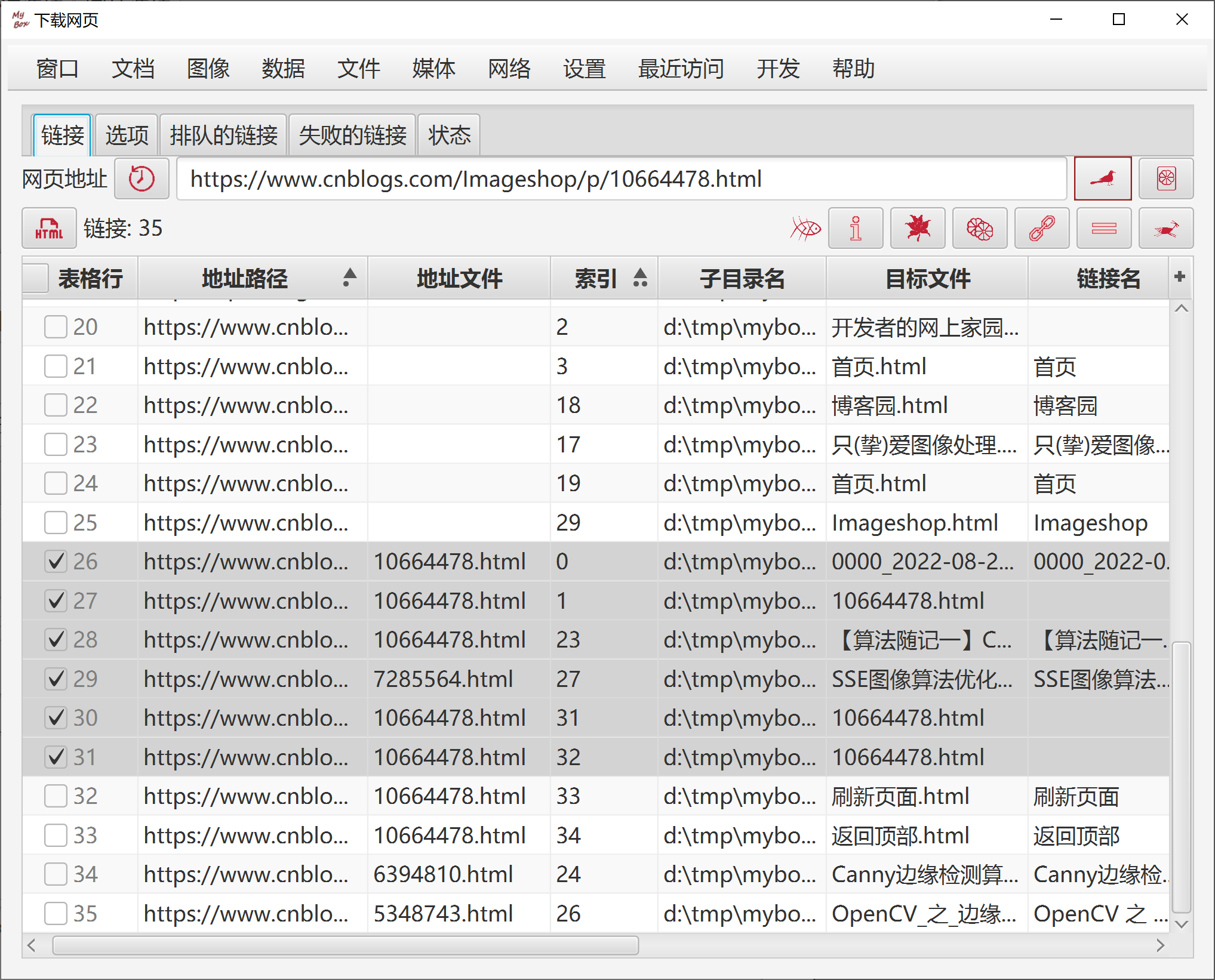Click the red lily flower button
The width and height of the screenshot is (1215, 980).
pos(917,228)
